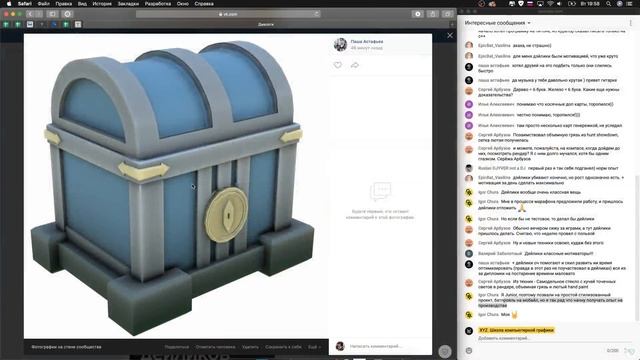Open the volume control in menu bar
Image resolution: width=640 pixels, height=360 pixels.
click(559, 4)
